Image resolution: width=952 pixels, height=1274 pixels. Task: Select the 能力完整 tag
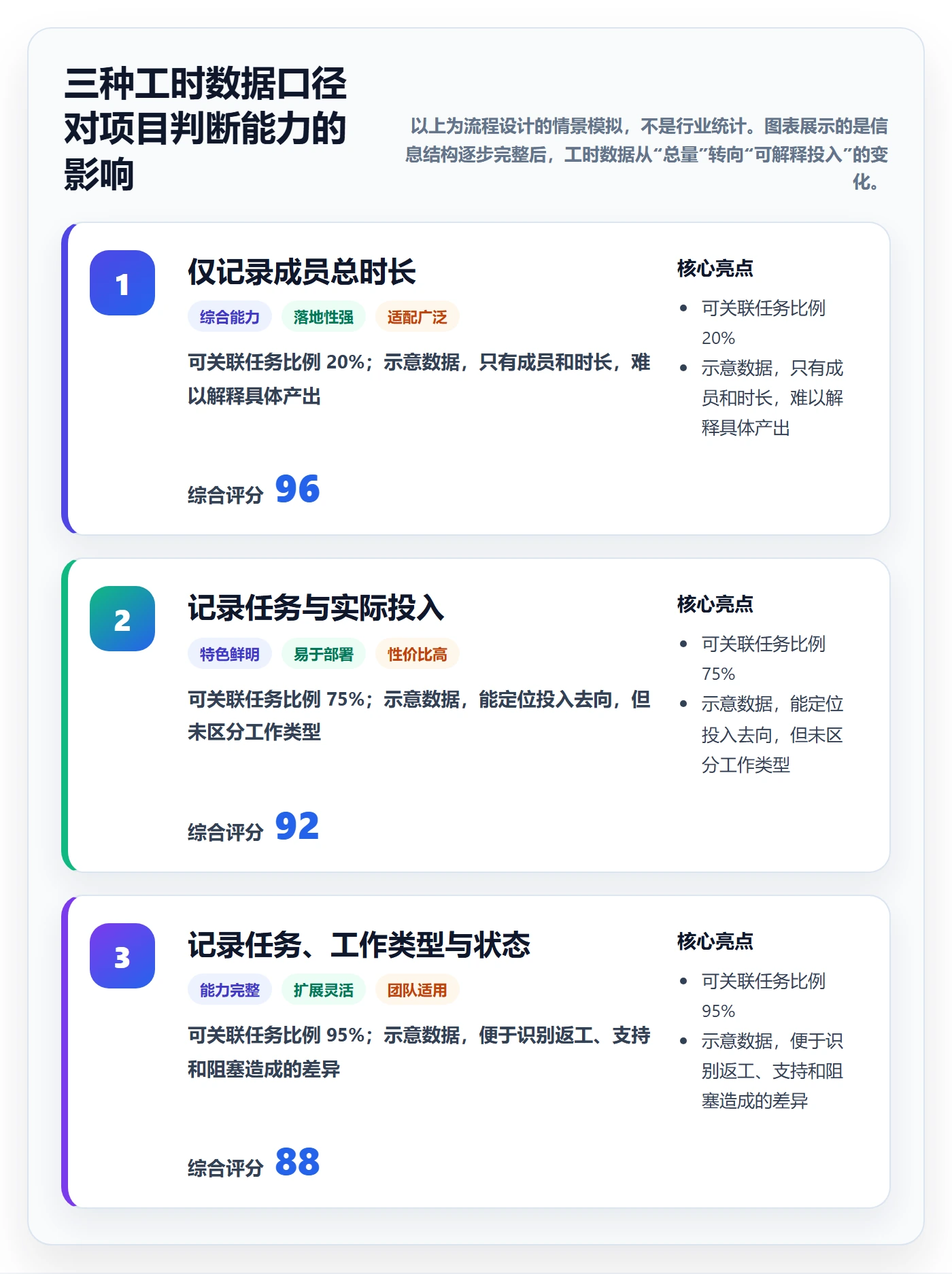click(x=230, y=990)
